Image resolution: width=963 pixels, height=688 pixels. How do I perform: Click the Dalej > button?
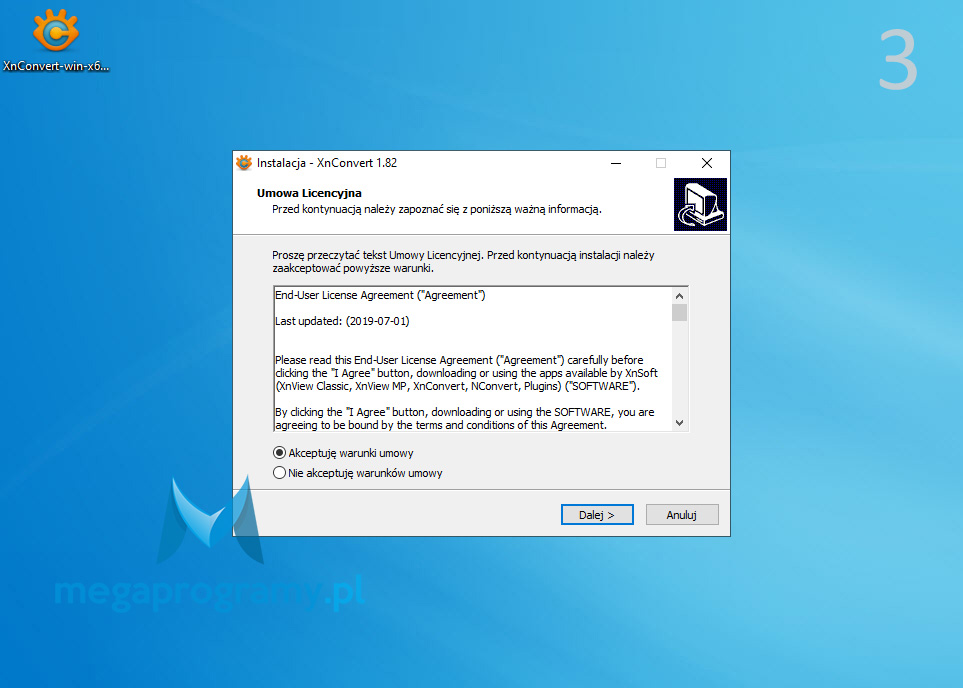[x=597, y=515]
